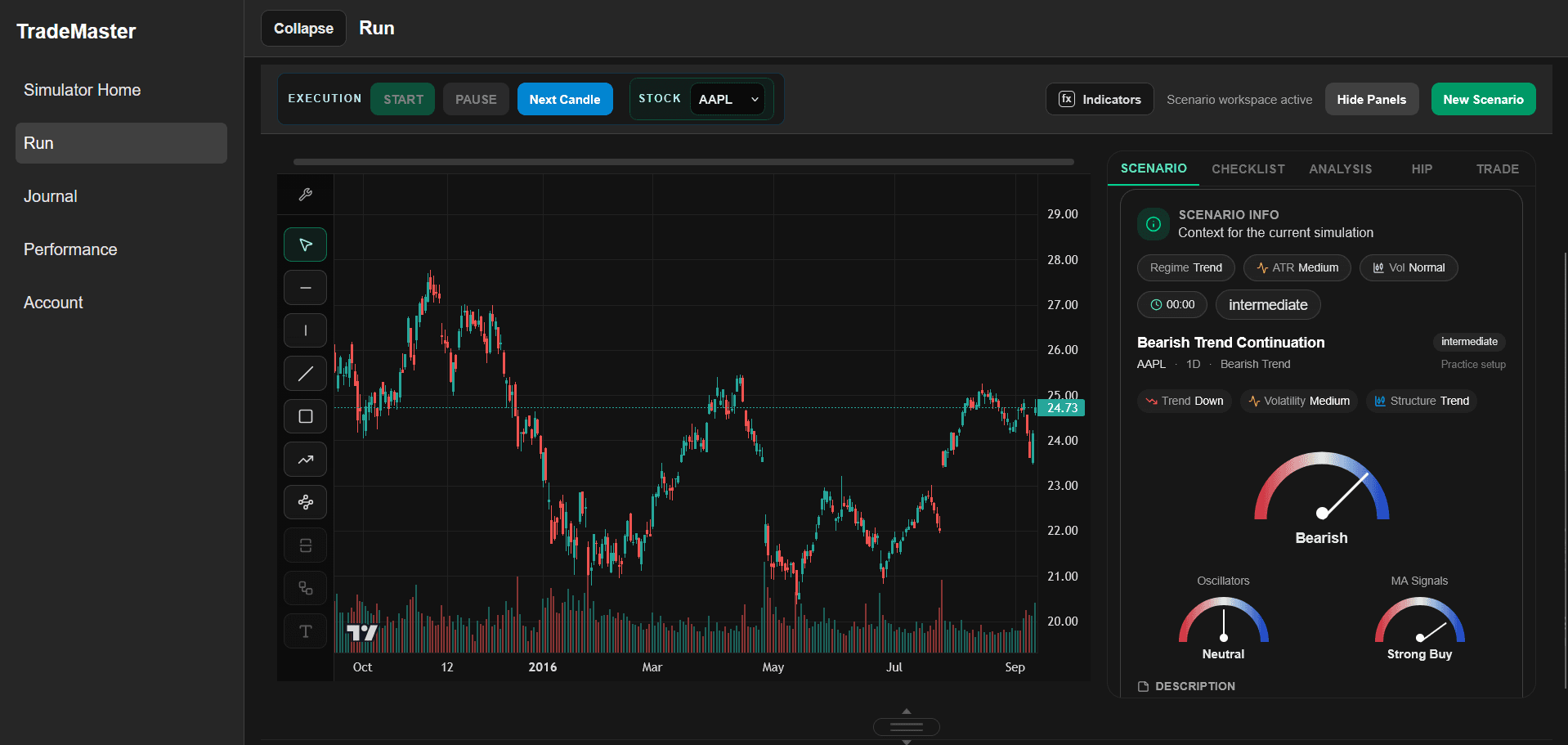The height and width of the screenshot is (745, 1568).
Task: Switch to the Checklist tab
Action: tap(1248, 169)
